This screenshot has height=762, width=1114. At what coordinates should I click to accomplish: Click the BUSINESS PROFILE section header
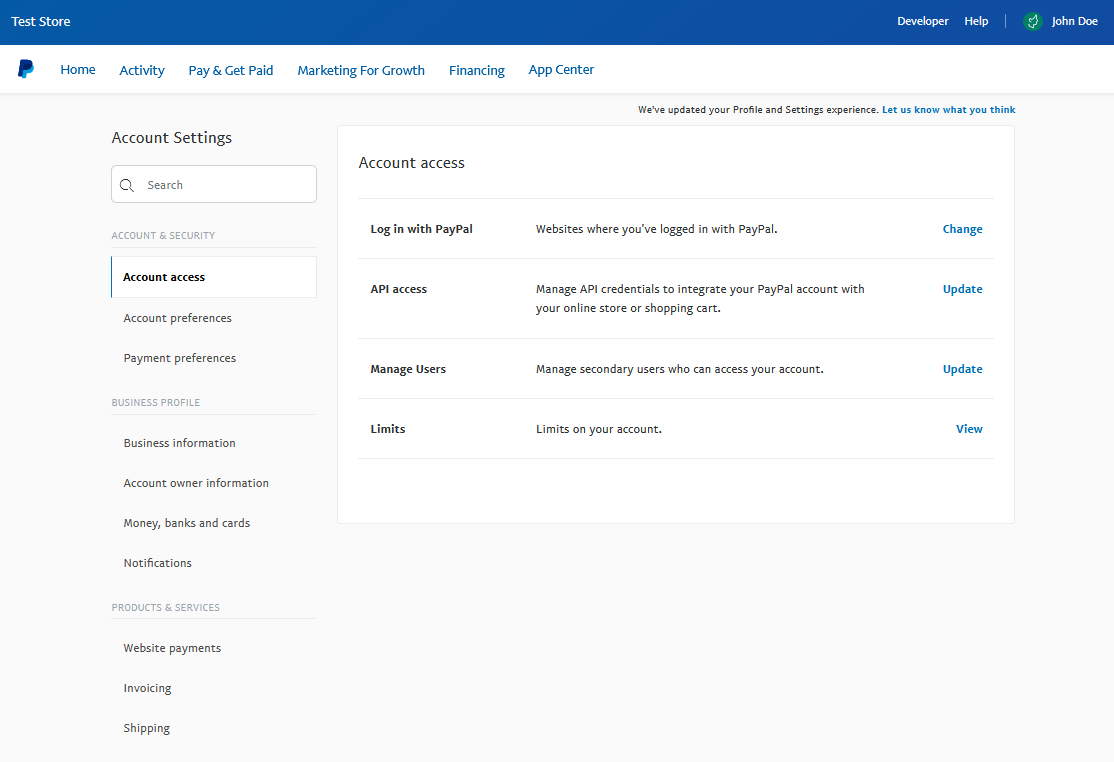[156, 403]
